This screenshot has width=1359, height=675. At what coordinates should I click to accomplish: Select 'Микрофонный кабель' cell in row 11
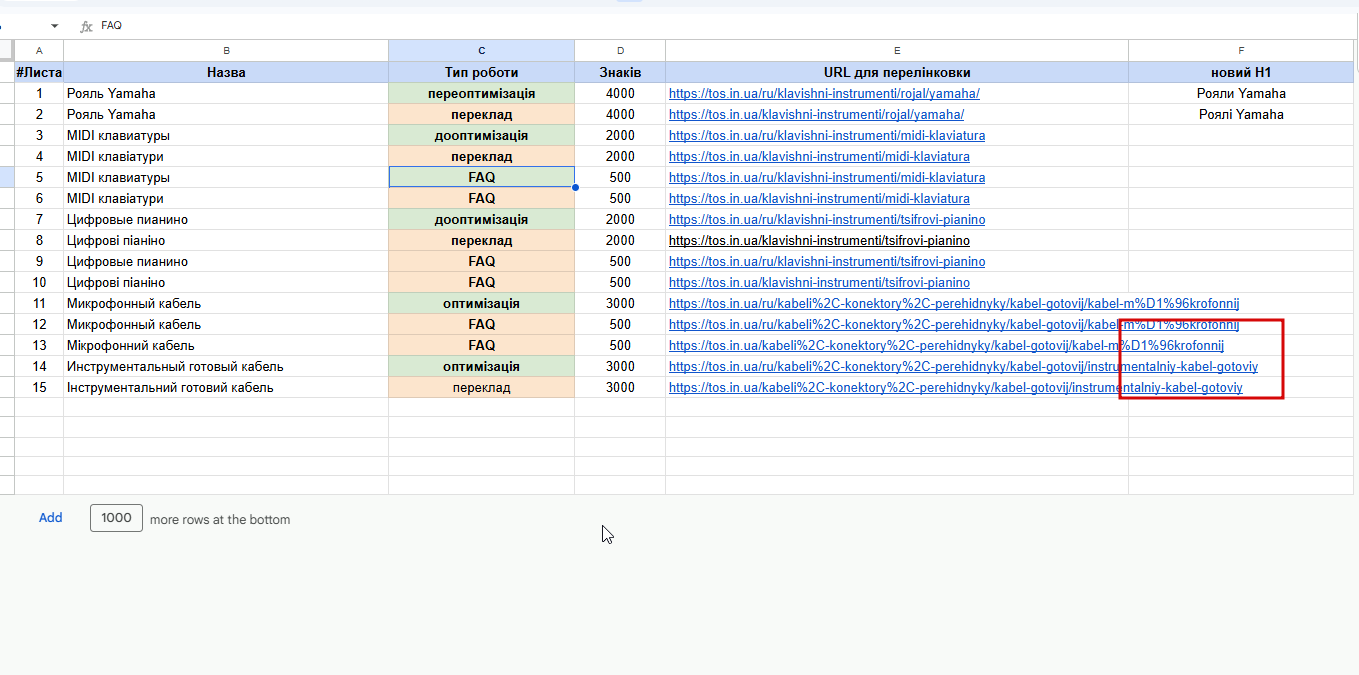tap(226, 304)
